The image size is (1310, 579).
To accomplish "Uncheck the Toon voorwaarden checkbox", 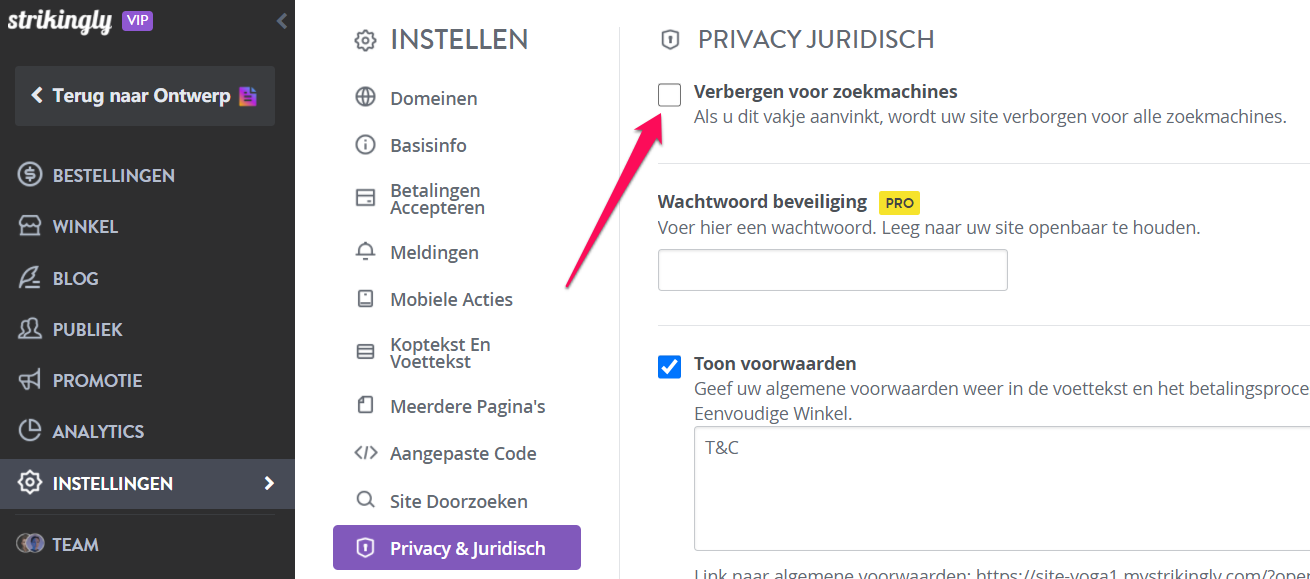I will [670, 367].
